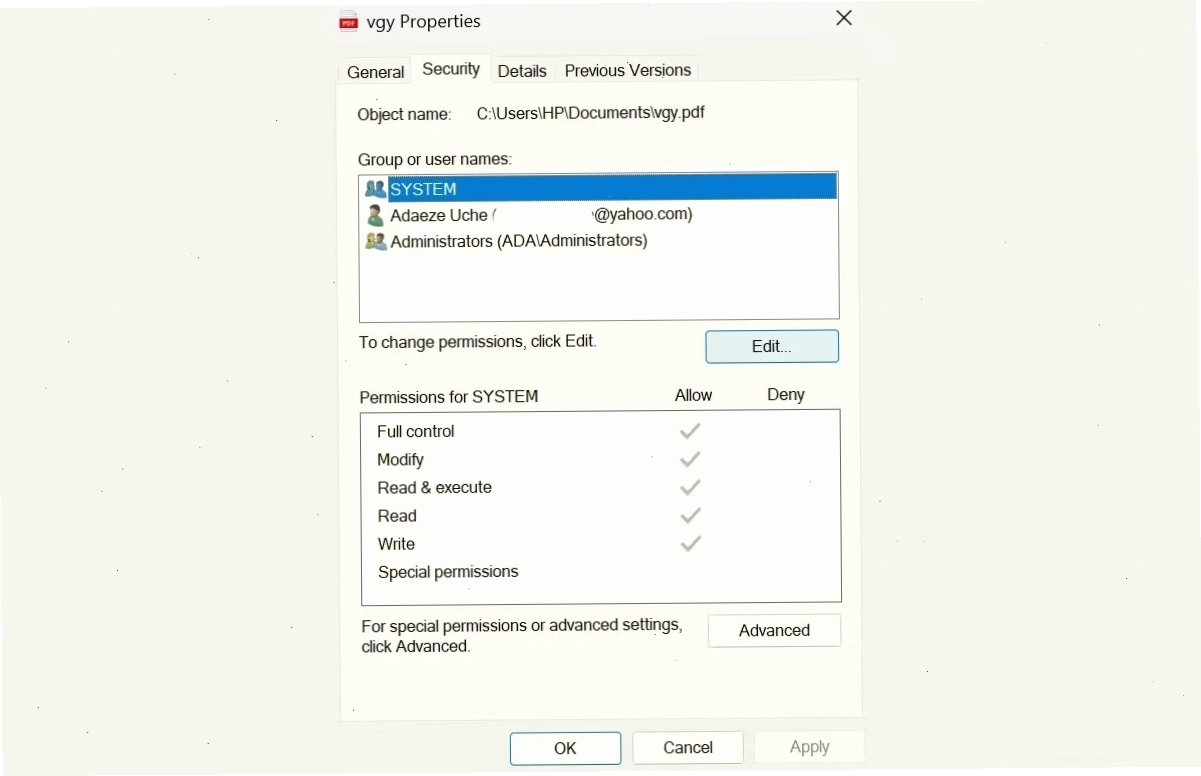Close the vgy Properties dialog
Image resolution: width=1201 pixels, height=776 pixels.
pos(844,18)
